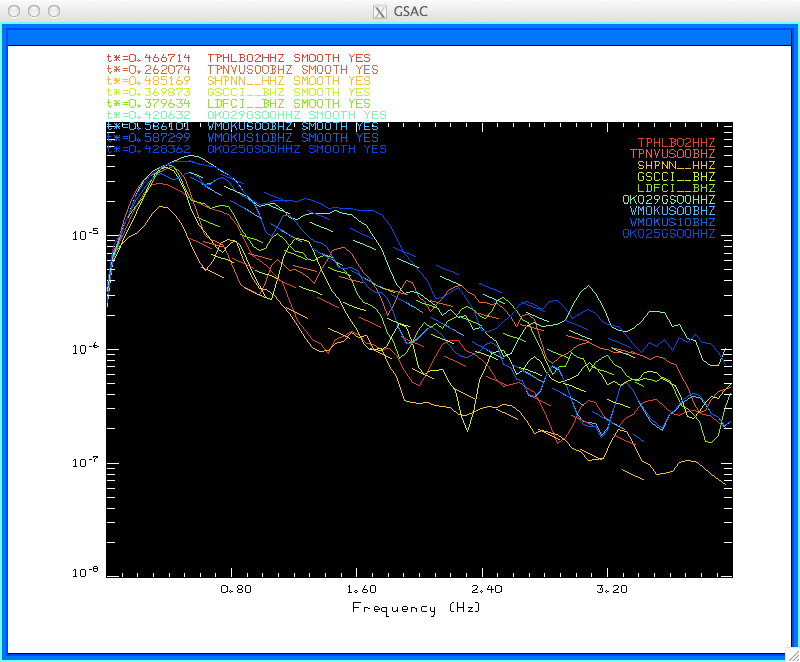Click the 2.40 frequency tick label

pyautogui.click(x=486, y=589)
